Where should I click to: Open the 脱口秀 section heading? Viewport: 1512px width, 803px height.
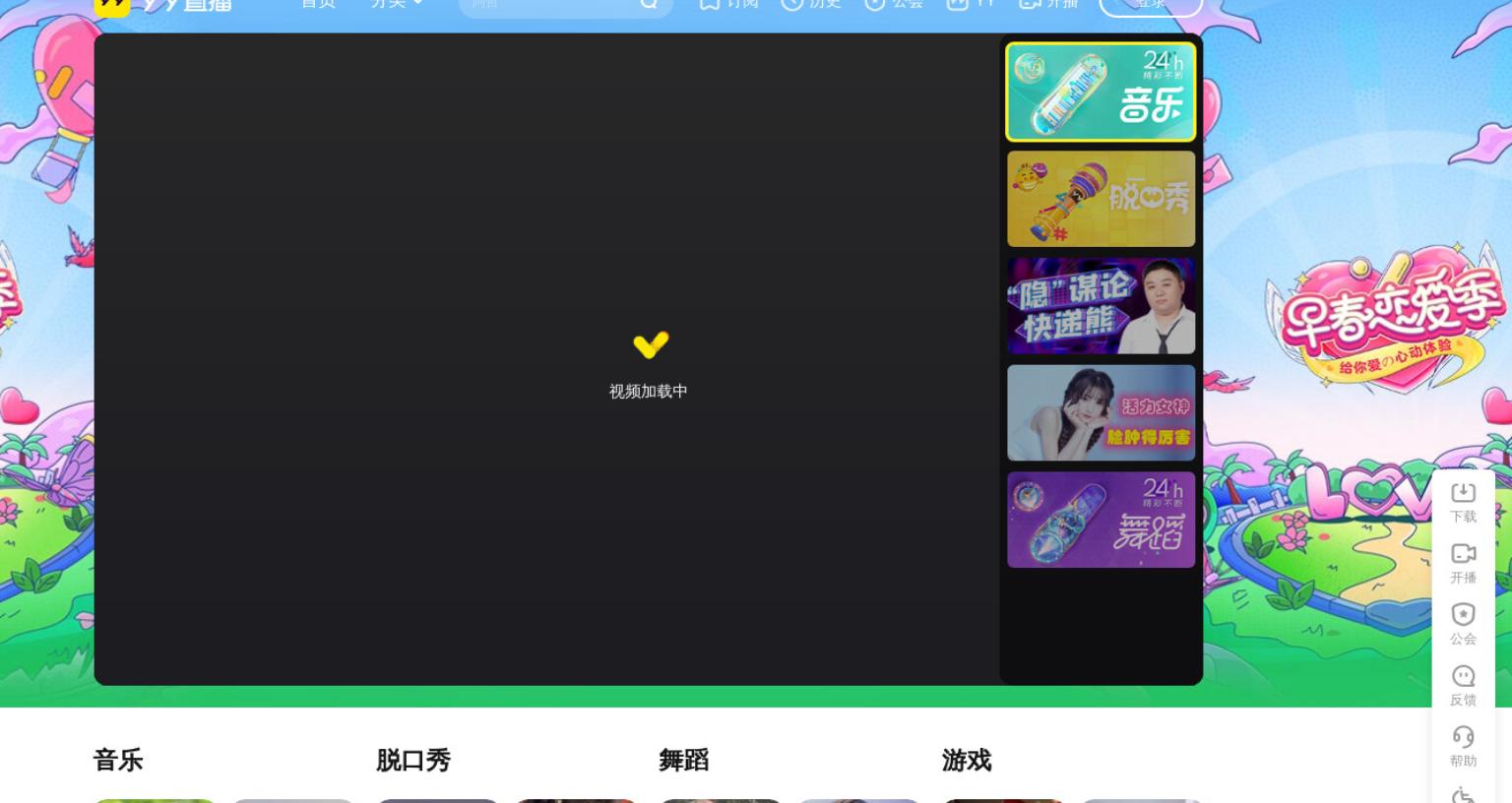point(413,760)
